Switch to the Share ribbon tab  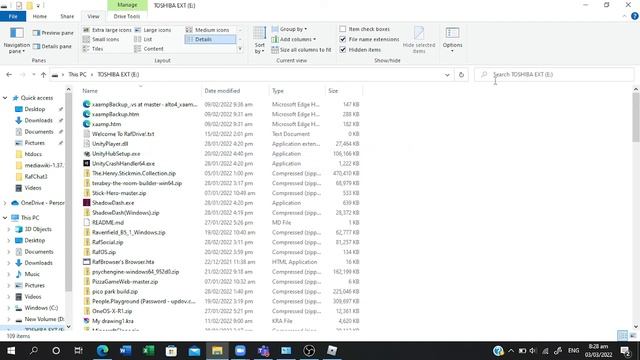click(x=67, y=16)
